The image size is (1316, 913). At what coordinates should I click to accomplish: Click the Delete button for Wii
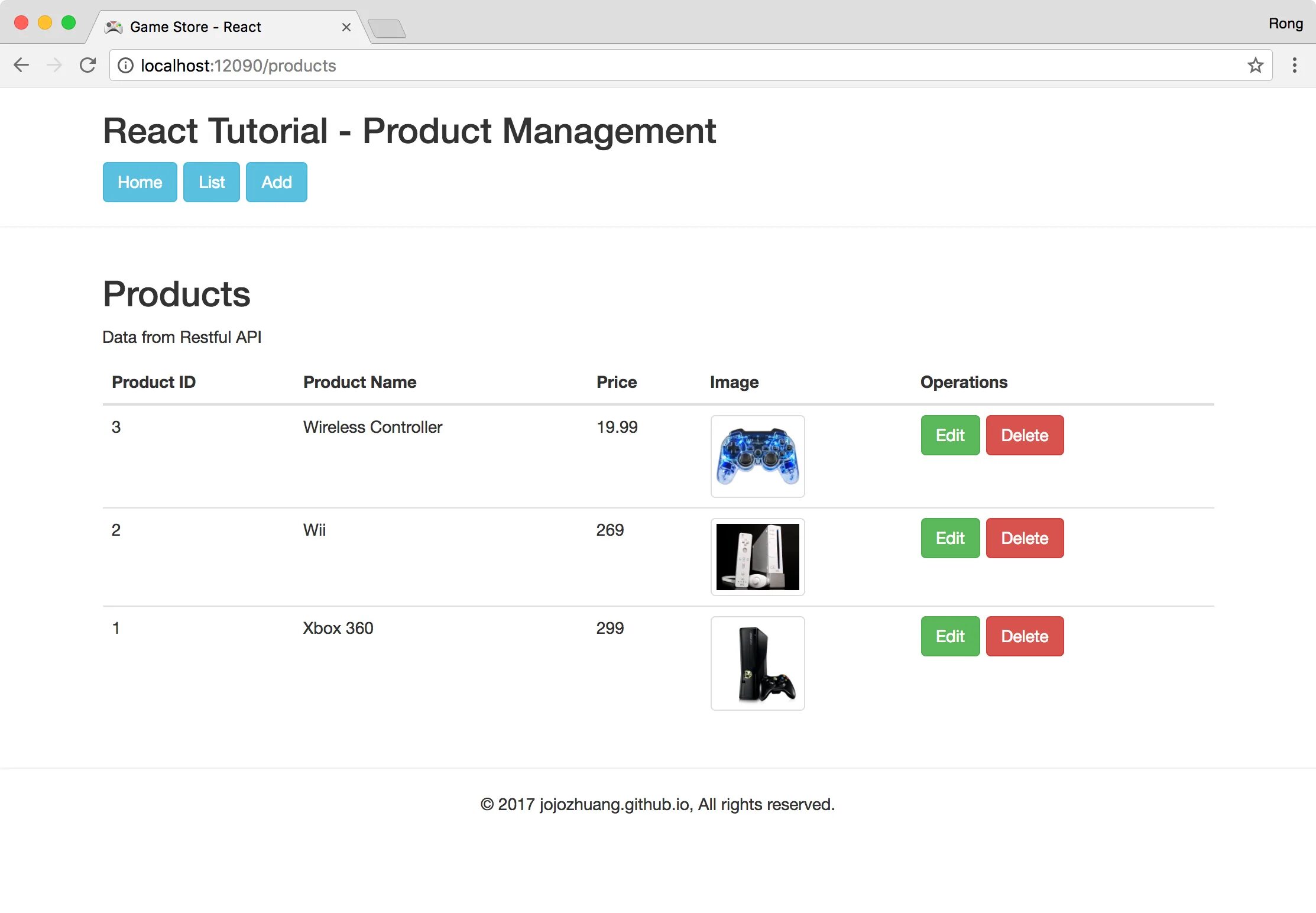click(1024, 538)
